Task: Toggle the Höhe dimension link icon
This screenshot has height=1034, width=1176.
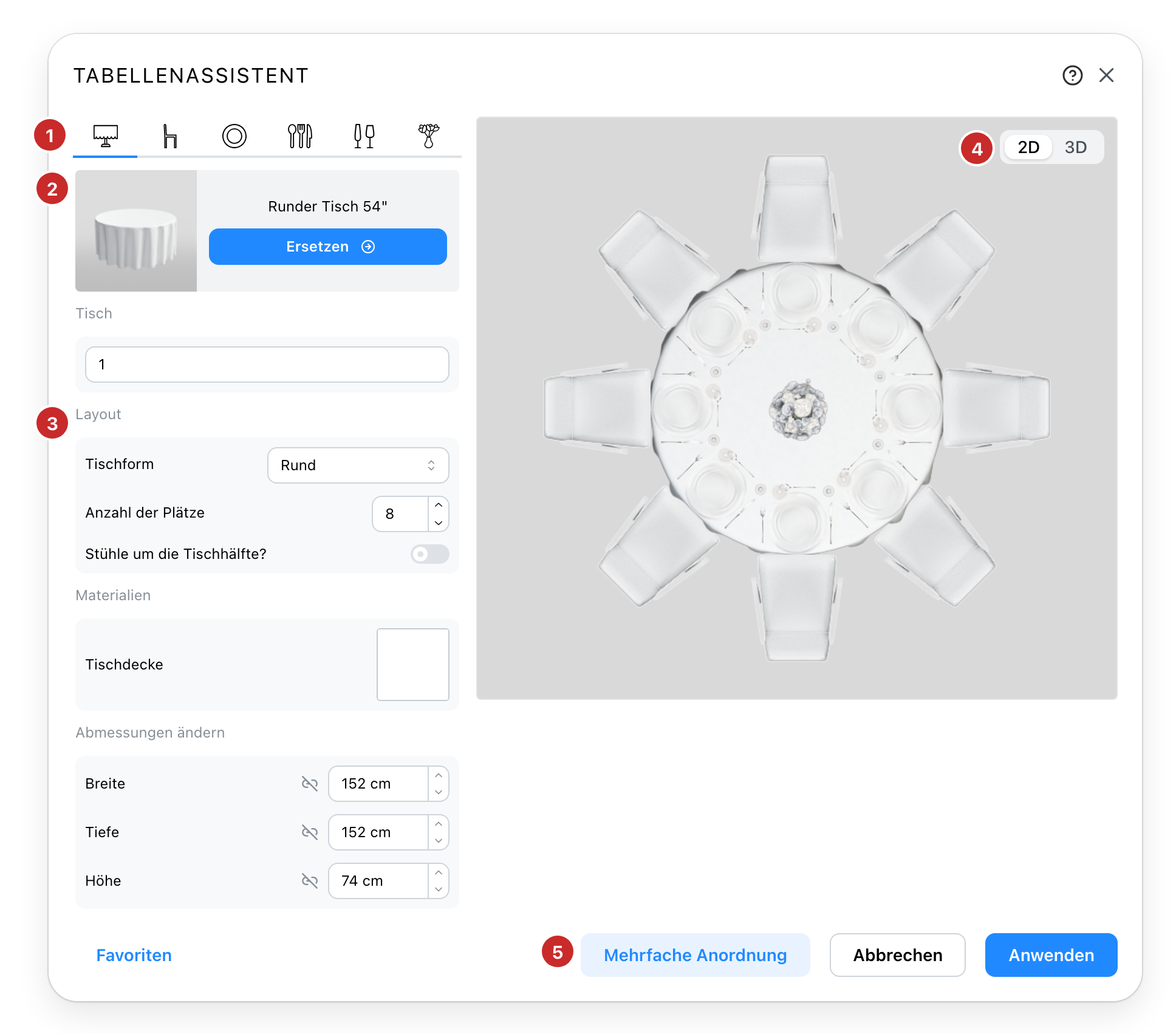Action: (x=310, y=881)
